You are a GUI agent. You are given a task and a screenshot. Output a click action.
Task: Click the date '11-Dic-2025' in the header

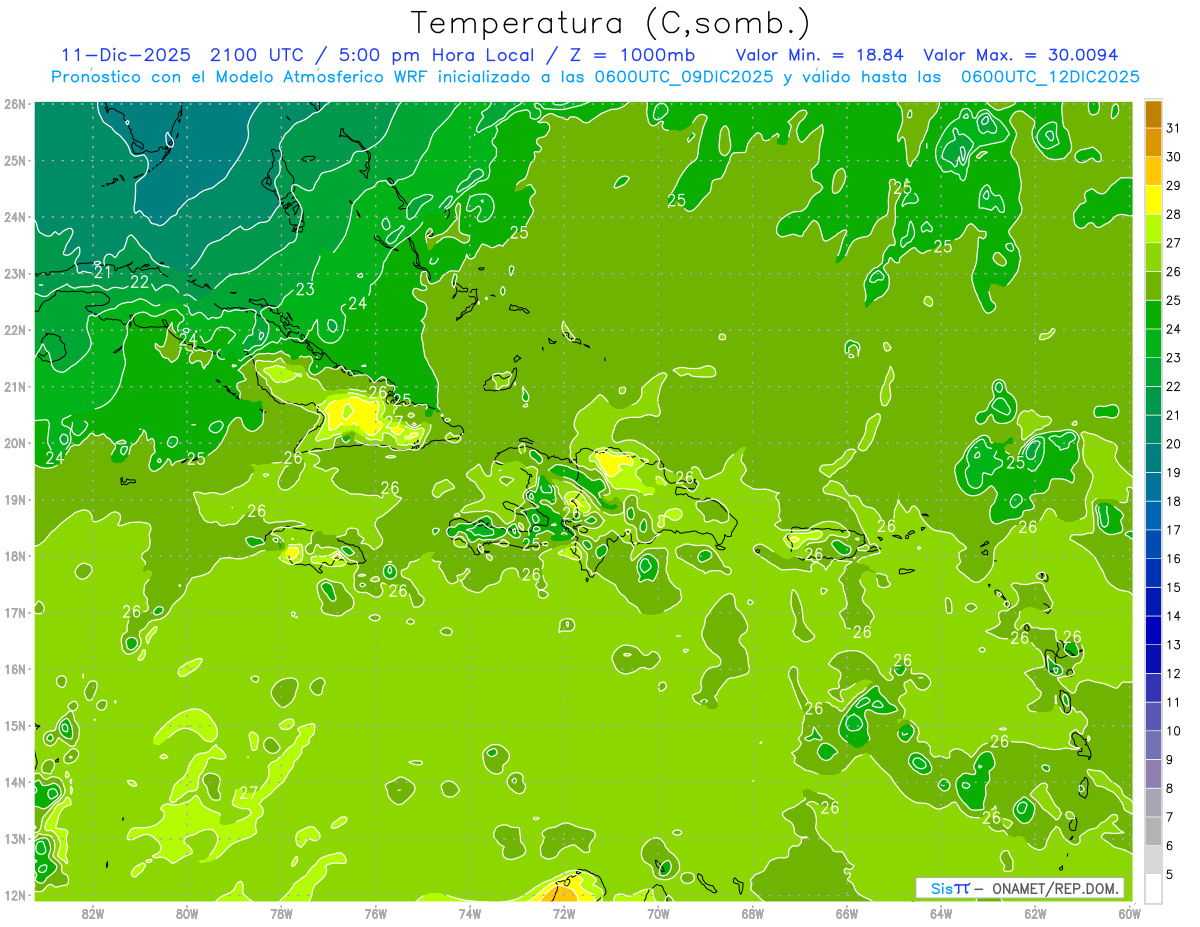click(x=126, y=55)
